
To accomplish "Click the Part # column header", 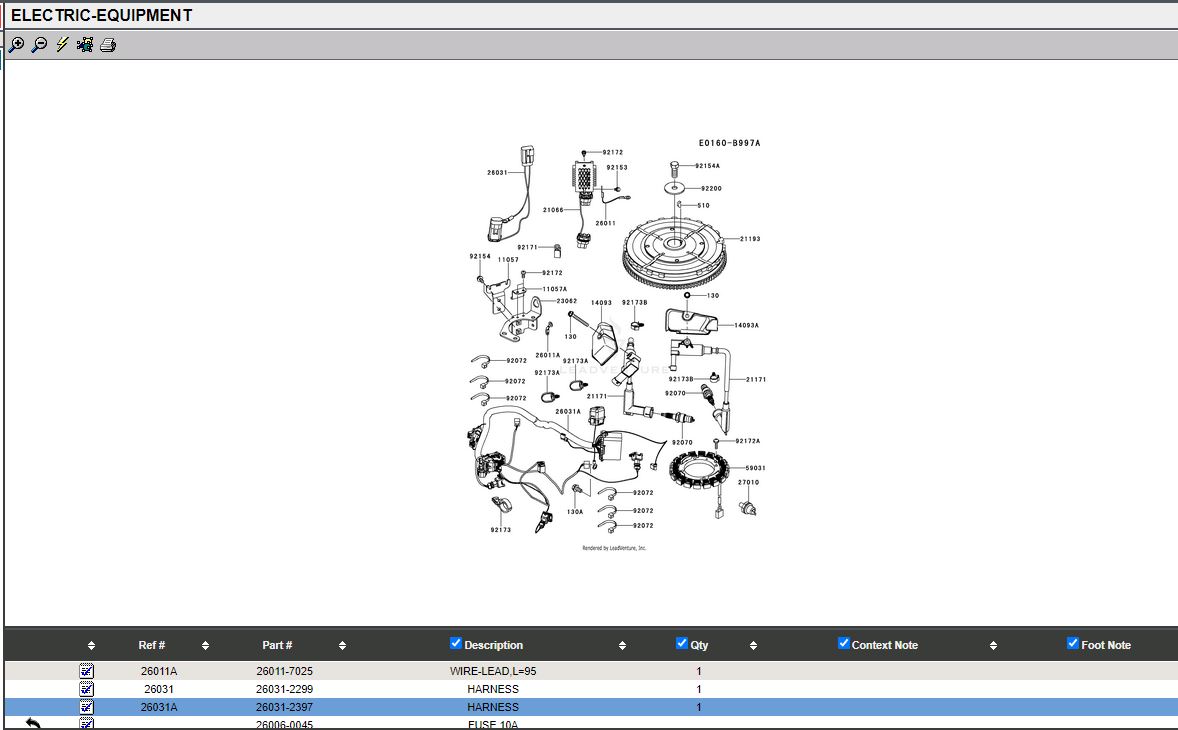I will (277, 645).
